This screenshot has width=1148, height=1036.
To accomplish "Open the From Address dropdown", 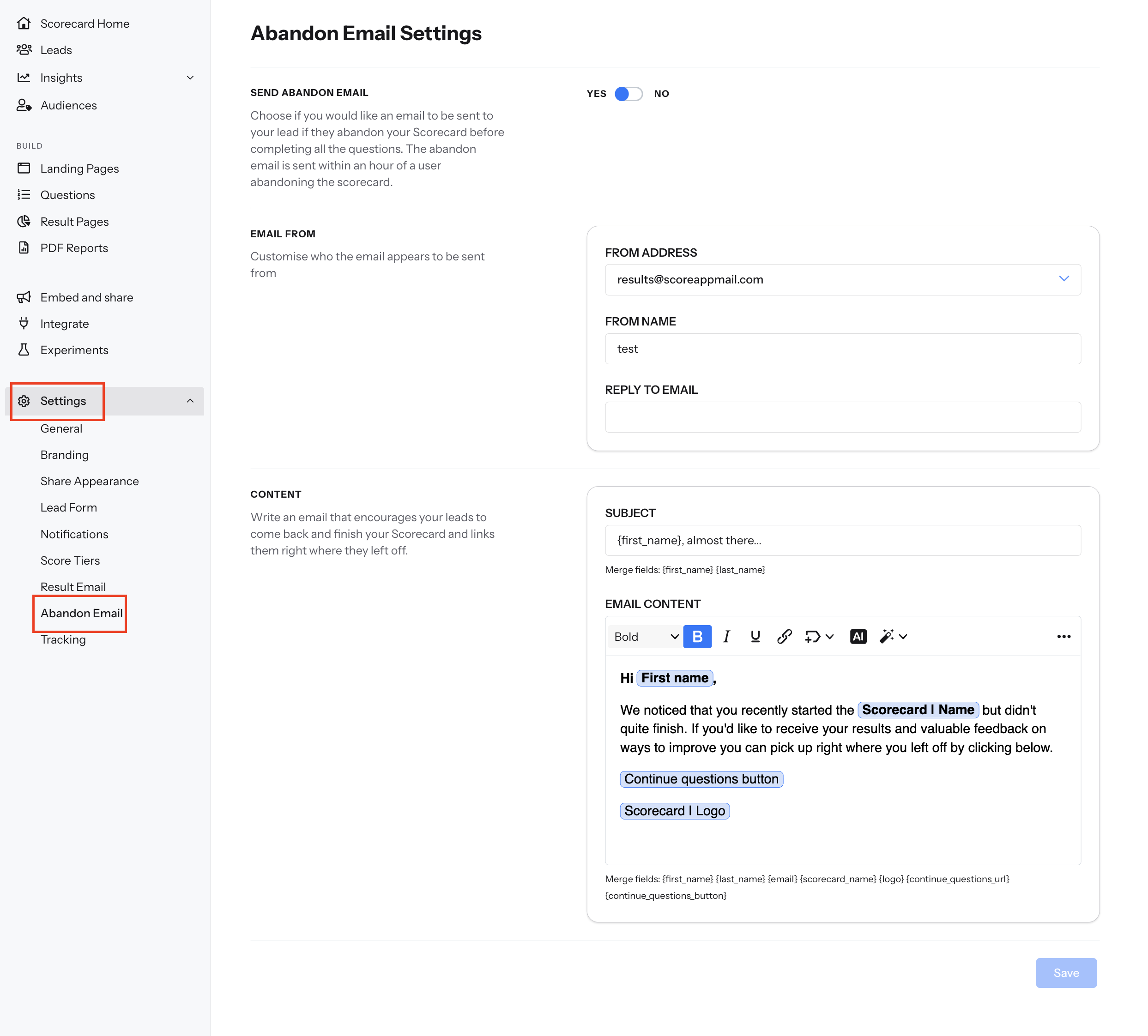I will pyautogui.click(x=842, y=279).
